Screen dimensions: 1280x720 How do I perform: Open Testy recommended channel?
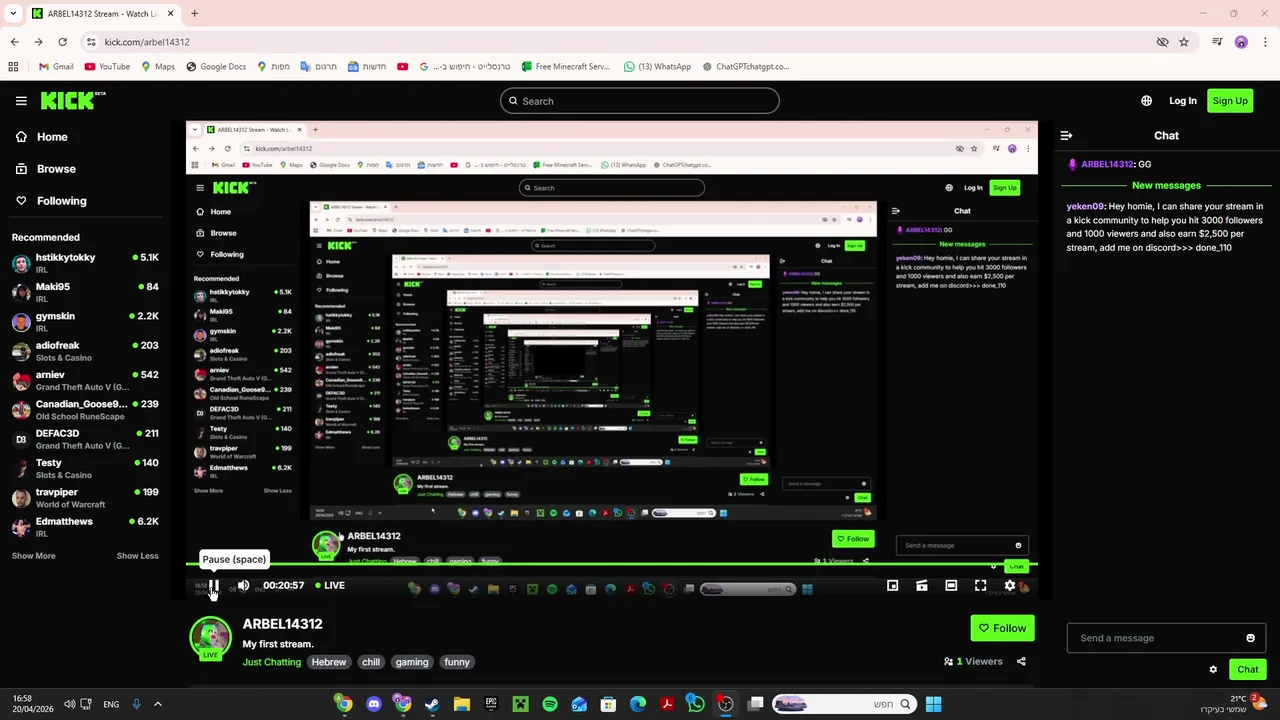tap(85, 468)
